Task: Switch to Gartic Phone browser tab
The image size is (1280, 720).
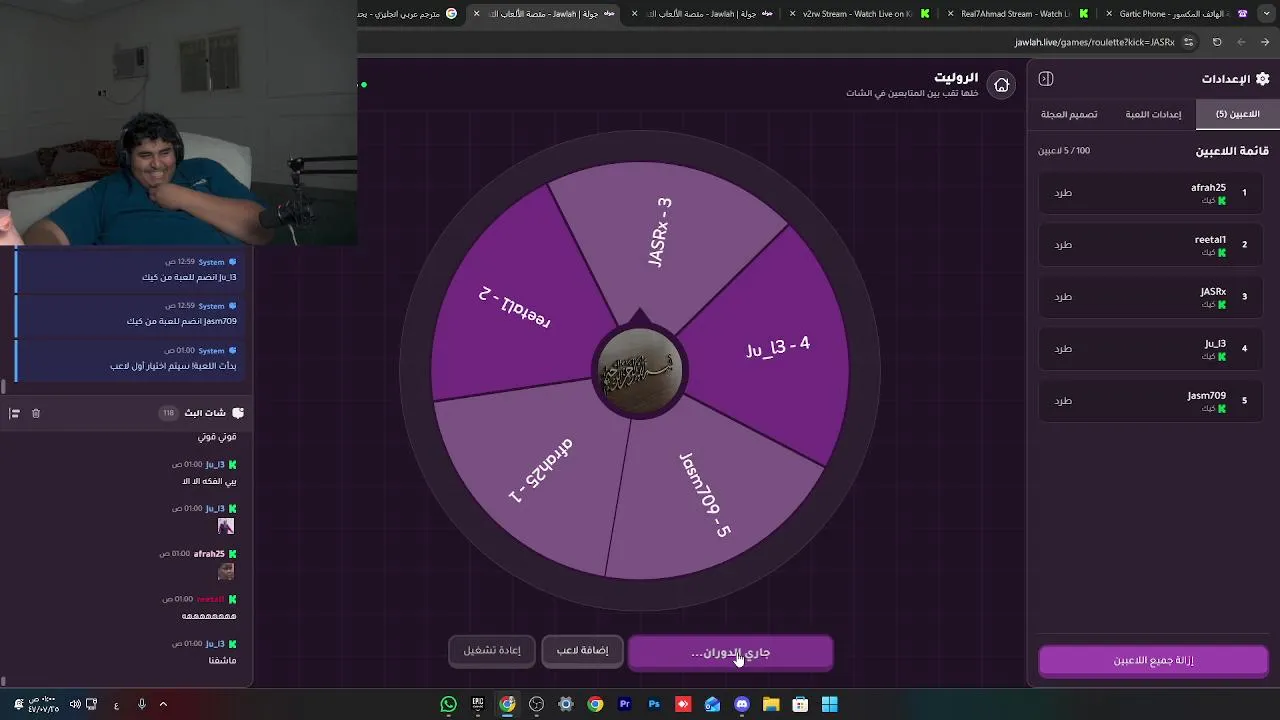Action: (1176, 14)
